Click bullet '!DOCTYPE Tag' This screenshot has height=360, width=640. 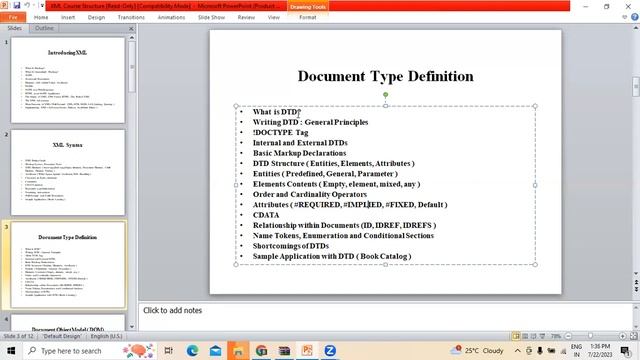point(280,133)
